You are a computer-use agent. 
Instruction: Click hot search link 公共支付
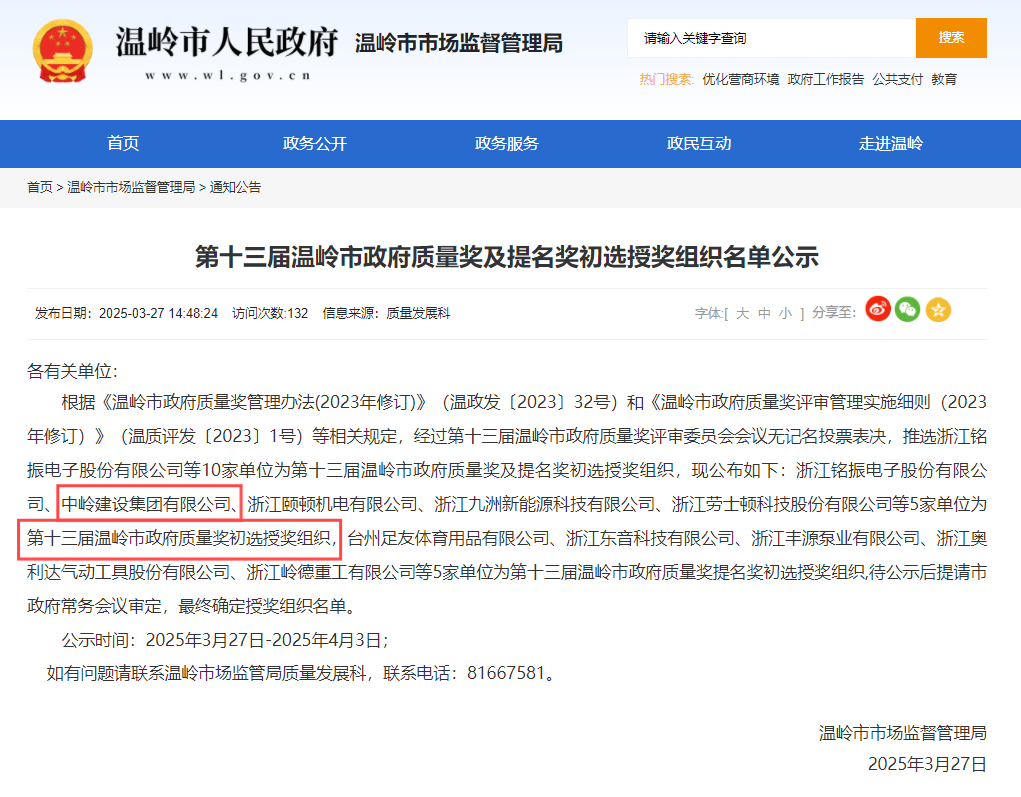pos(898,79)
